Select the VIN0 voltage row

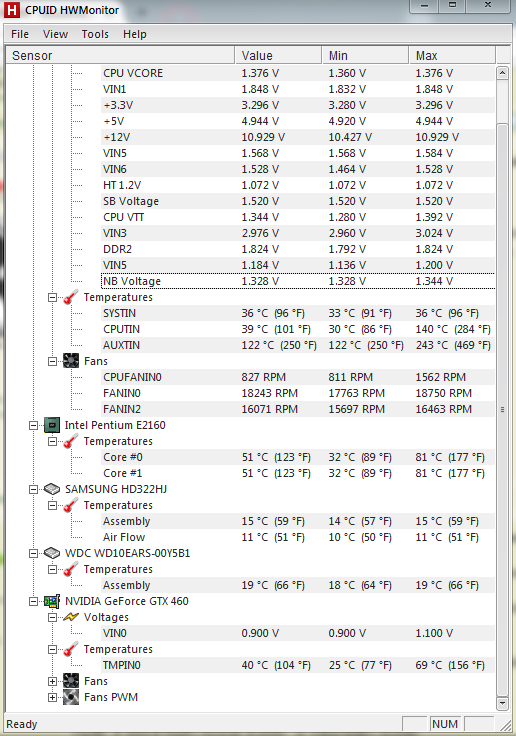(x=298, y=633)
